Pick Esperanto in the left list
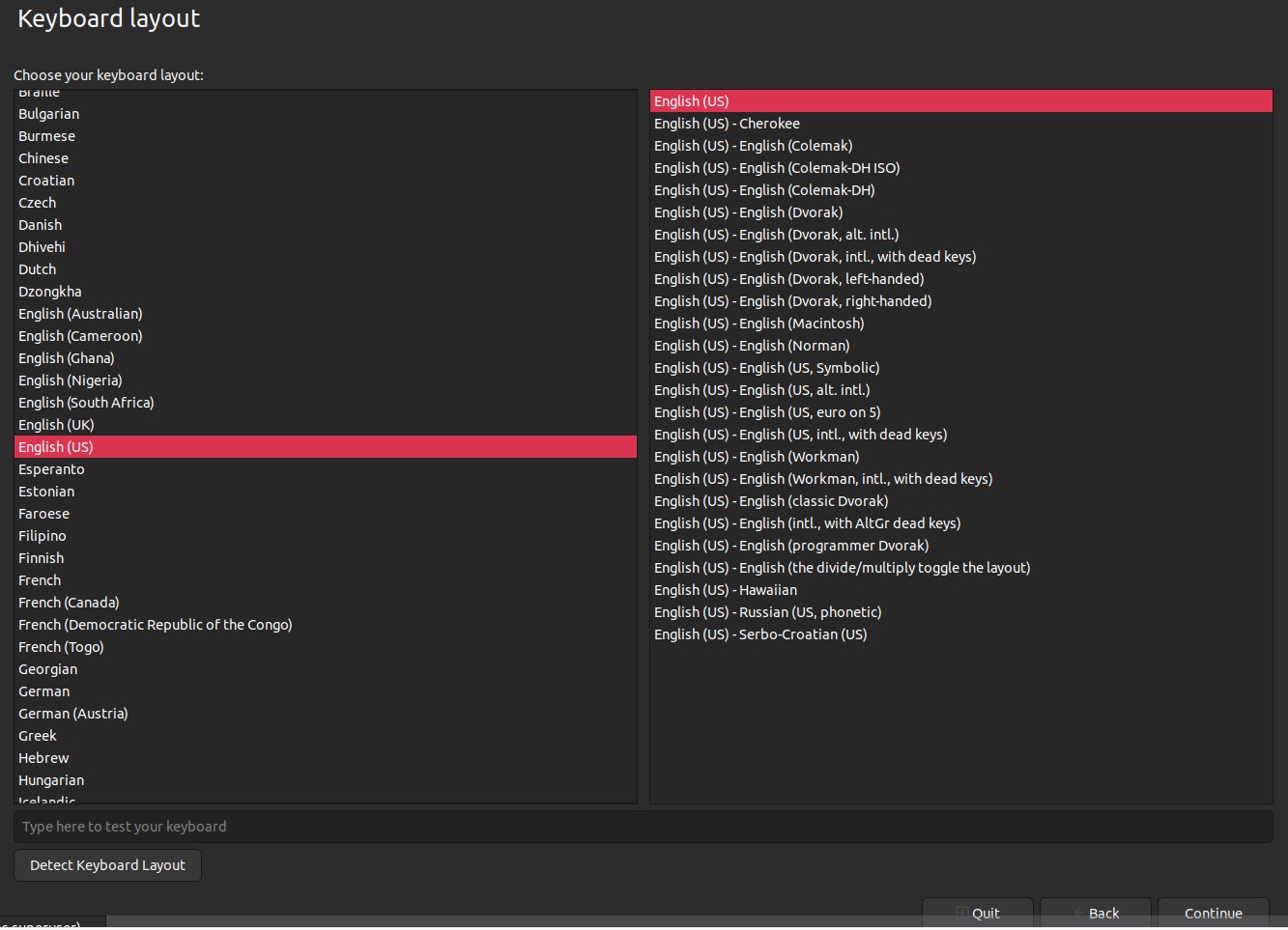 (51, 469)
